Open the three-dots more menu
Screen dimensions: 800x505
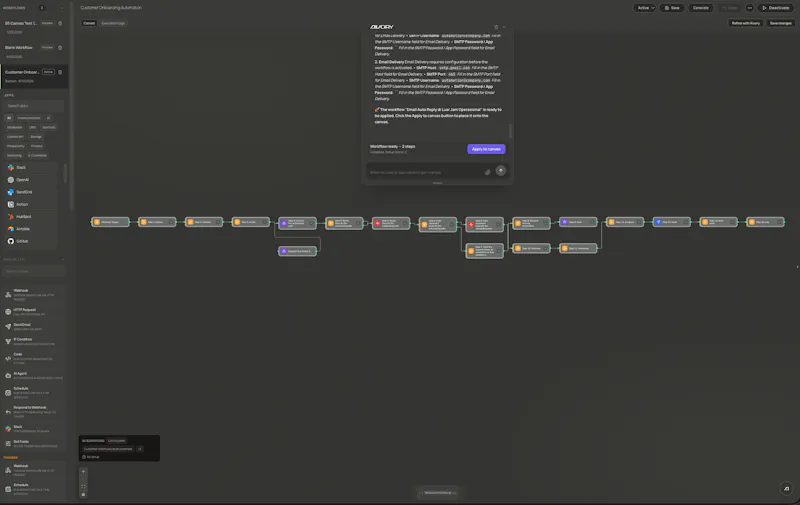pyautogui.click(x=749, y=8)
